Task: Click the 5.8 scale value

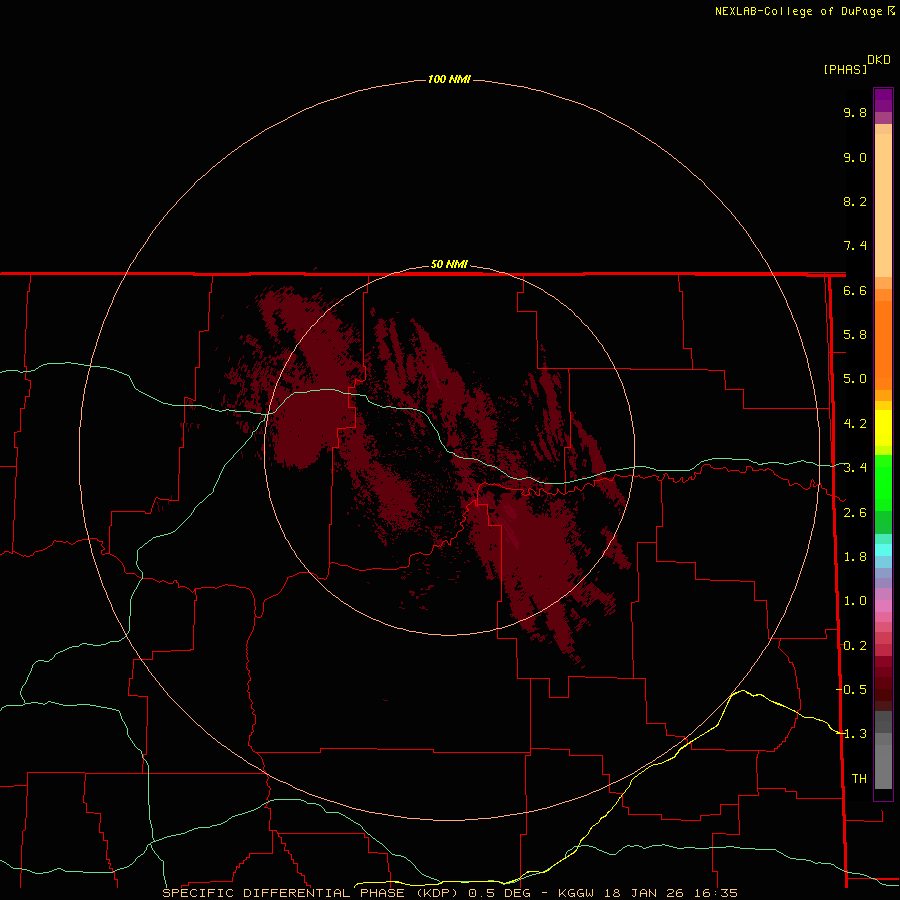Action: click(855, 335)
